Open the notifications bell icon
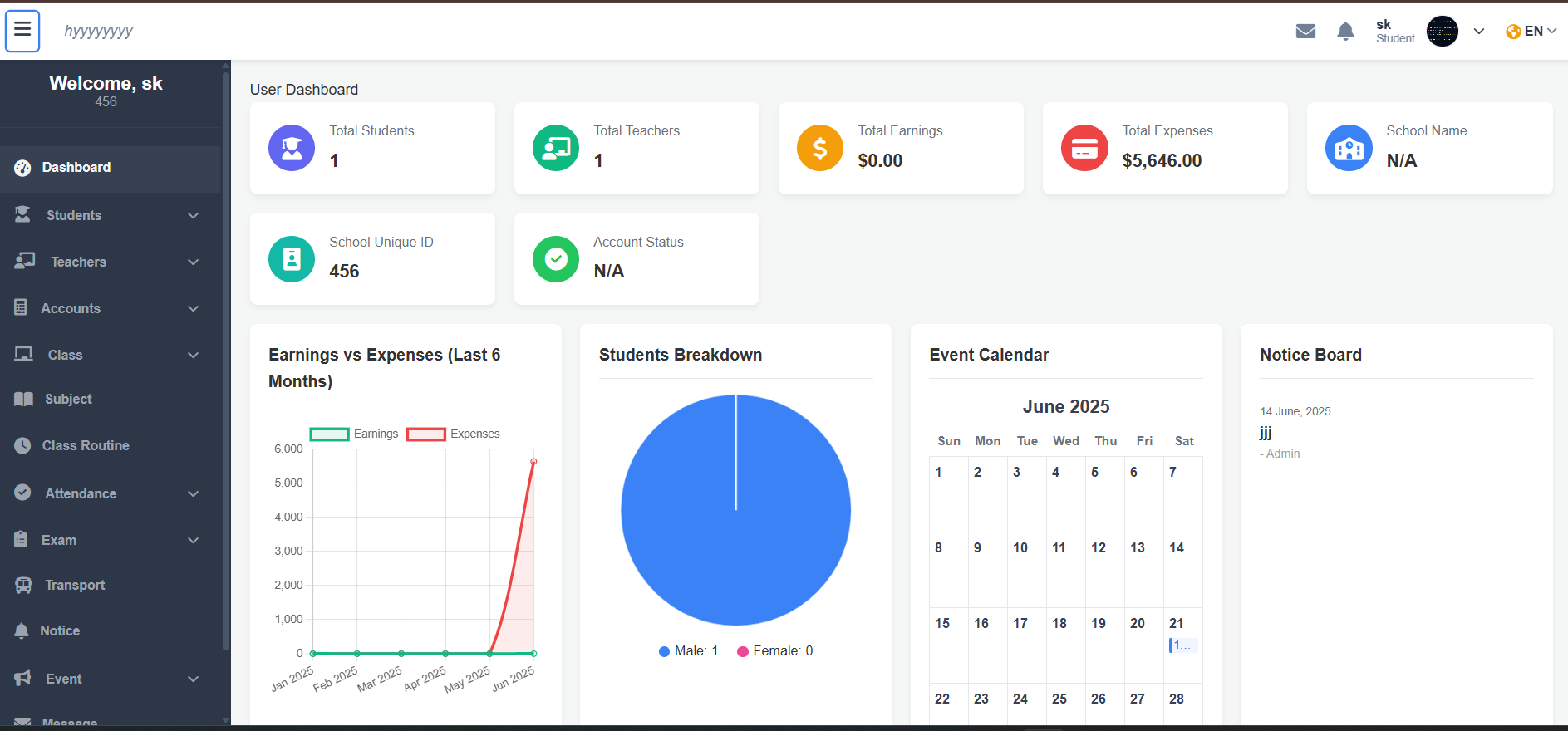The width and height of the screenshot is (1568, 731). (1345, 32)
